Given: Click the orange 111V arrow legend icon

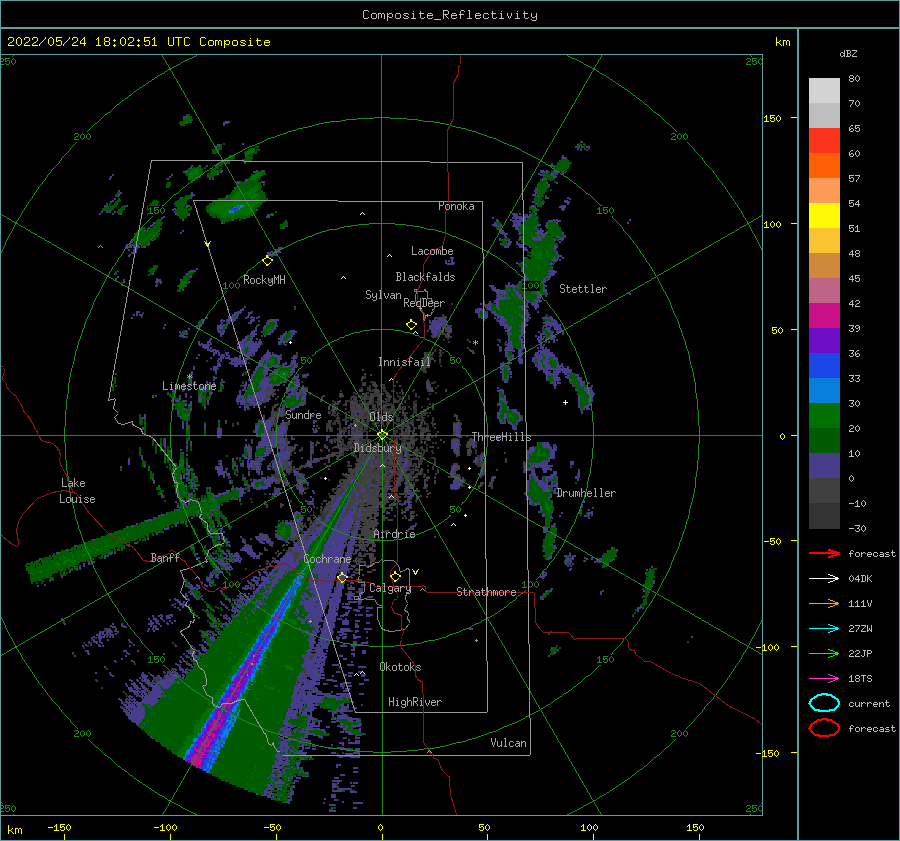Looking at the screenshot, I should coord(824,603).
